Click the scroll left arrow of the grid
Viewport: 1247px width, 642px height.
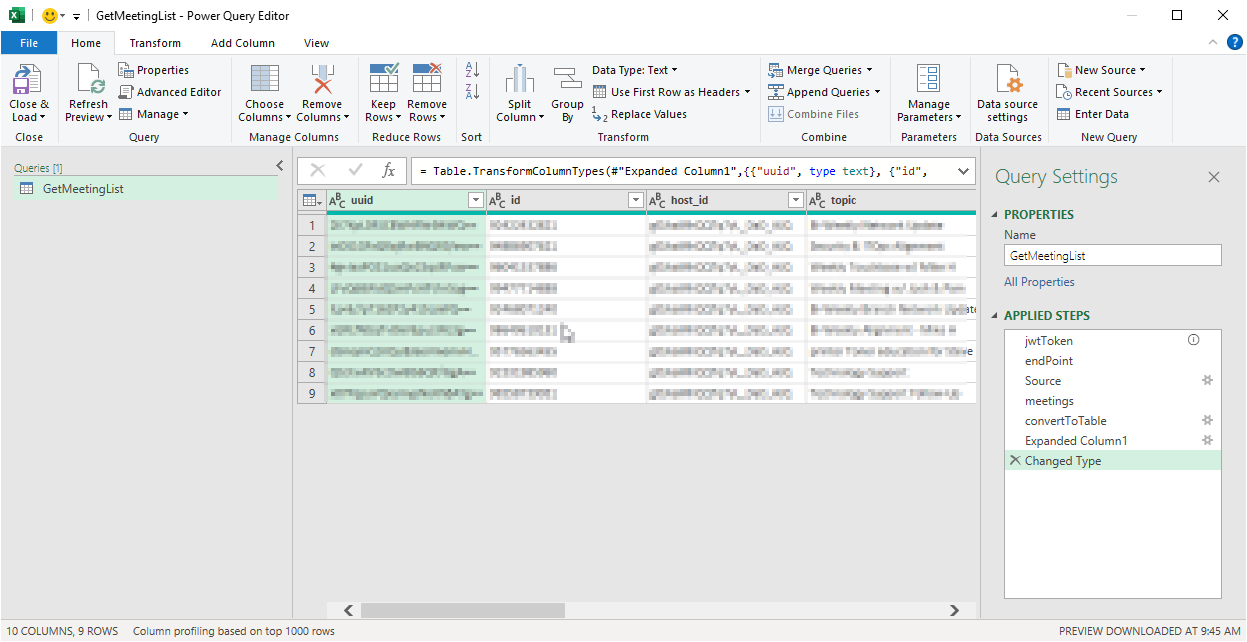[x=348, y=610]
